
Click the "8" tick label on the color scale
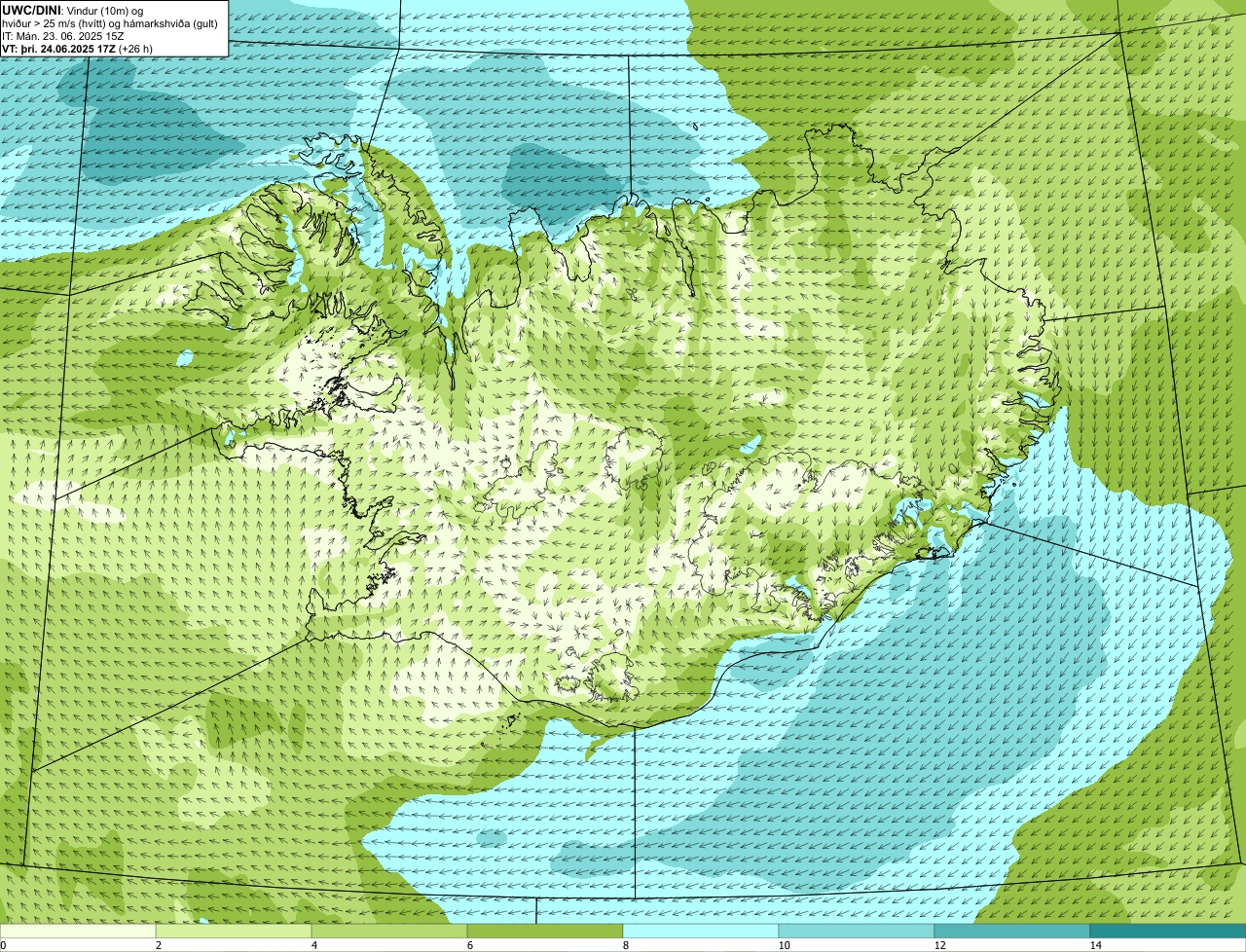(x=625, y=945)
